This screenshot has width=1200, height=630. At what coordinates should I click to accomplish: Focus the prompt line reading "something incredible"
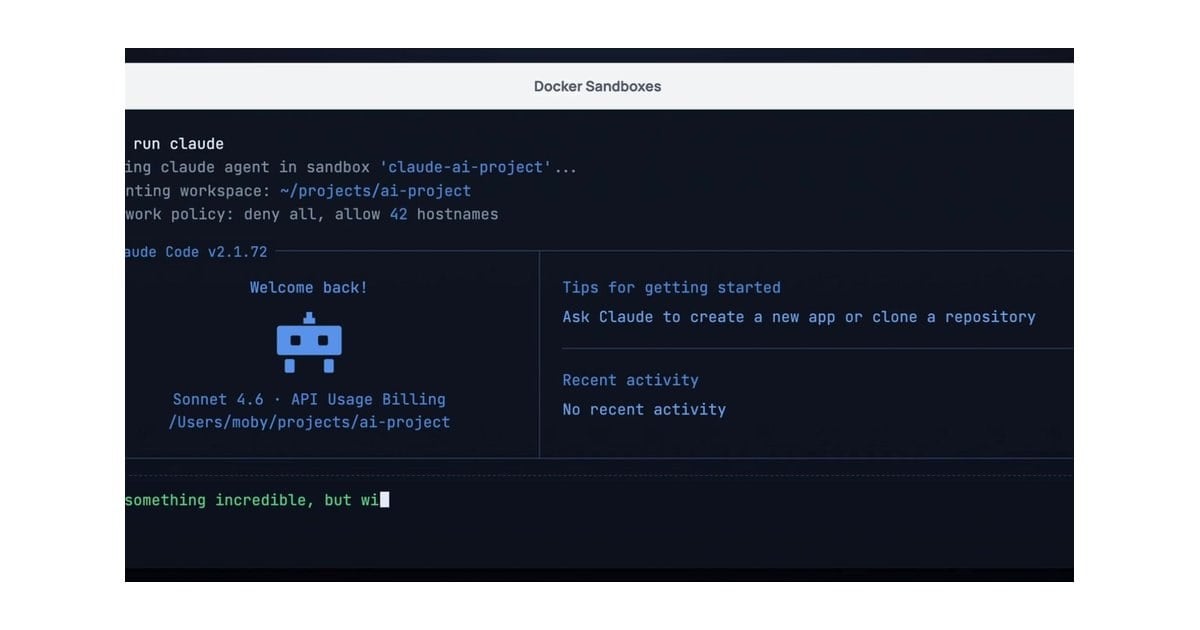point(257,499)
